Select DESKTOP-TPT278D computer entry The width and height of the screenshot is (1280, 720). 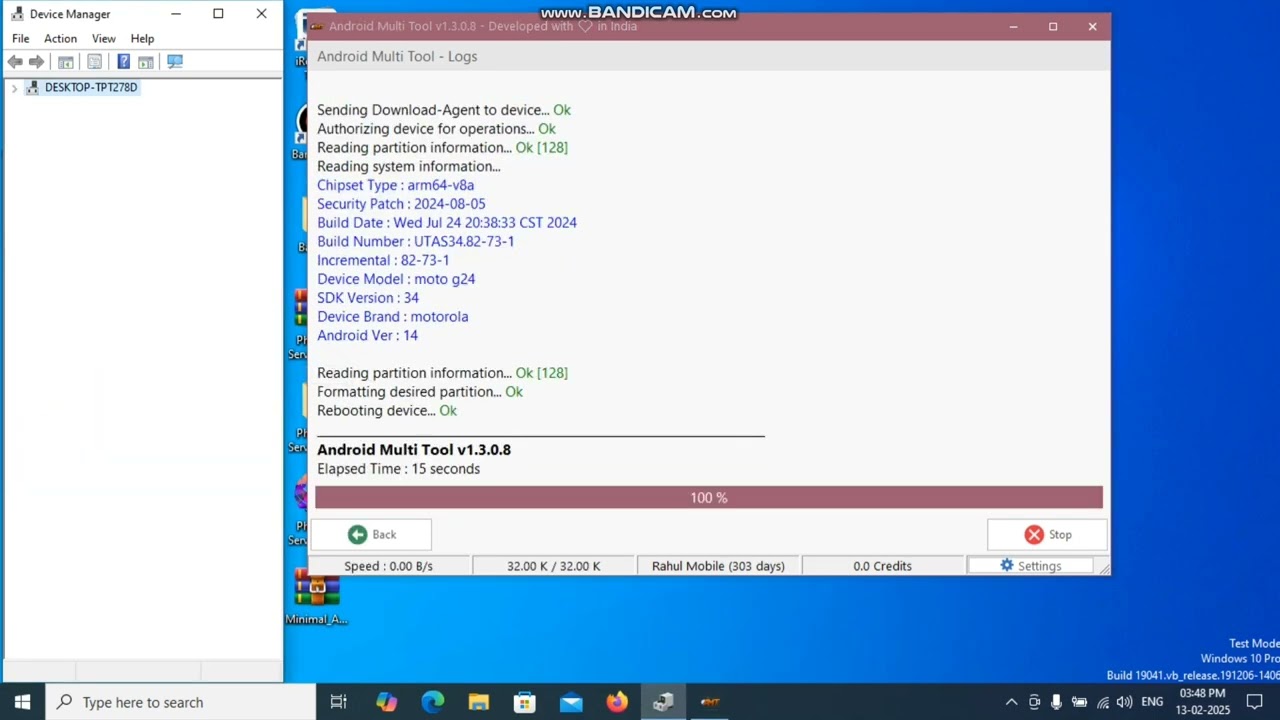91,88
